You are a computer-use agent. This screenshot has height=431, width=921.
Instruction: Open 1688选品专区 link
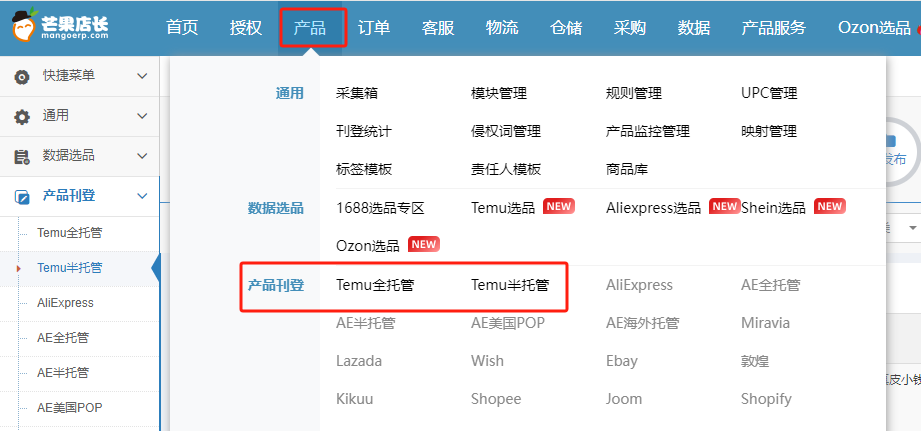[380, 208]
